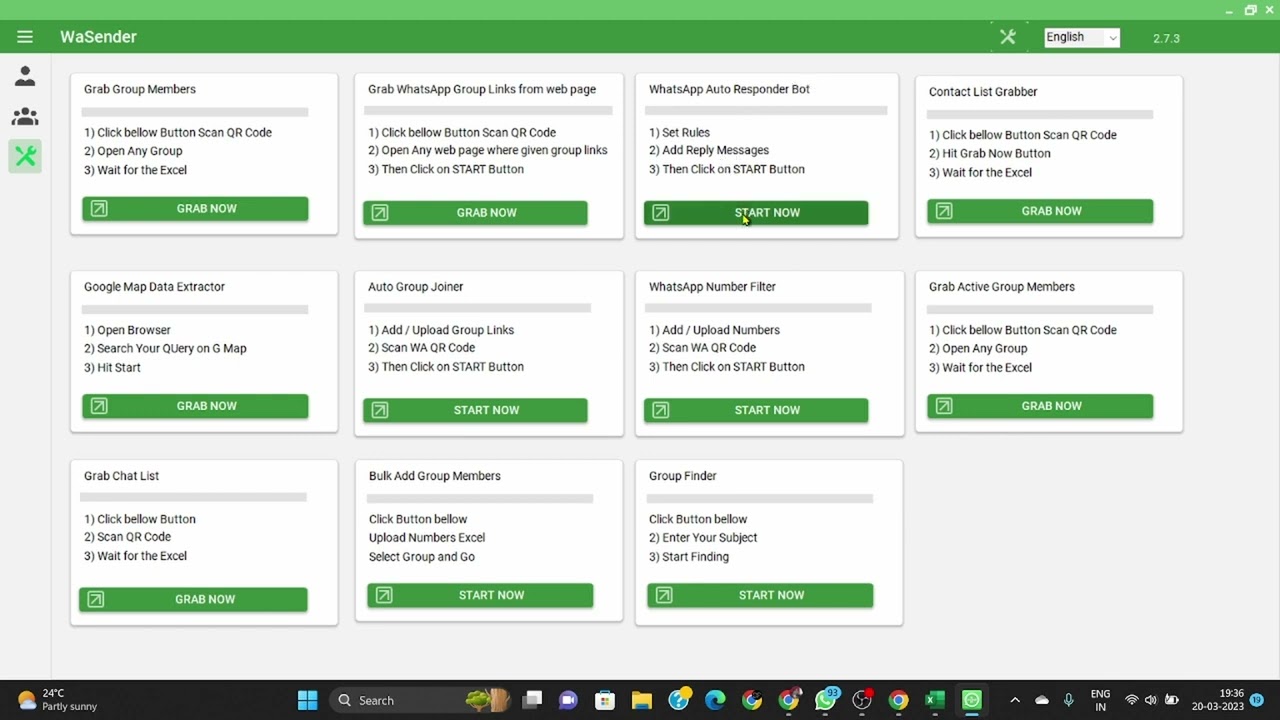Open Microsoft Store from taskbar
Screen dimensions: 1280x720
tap(604, 700)
